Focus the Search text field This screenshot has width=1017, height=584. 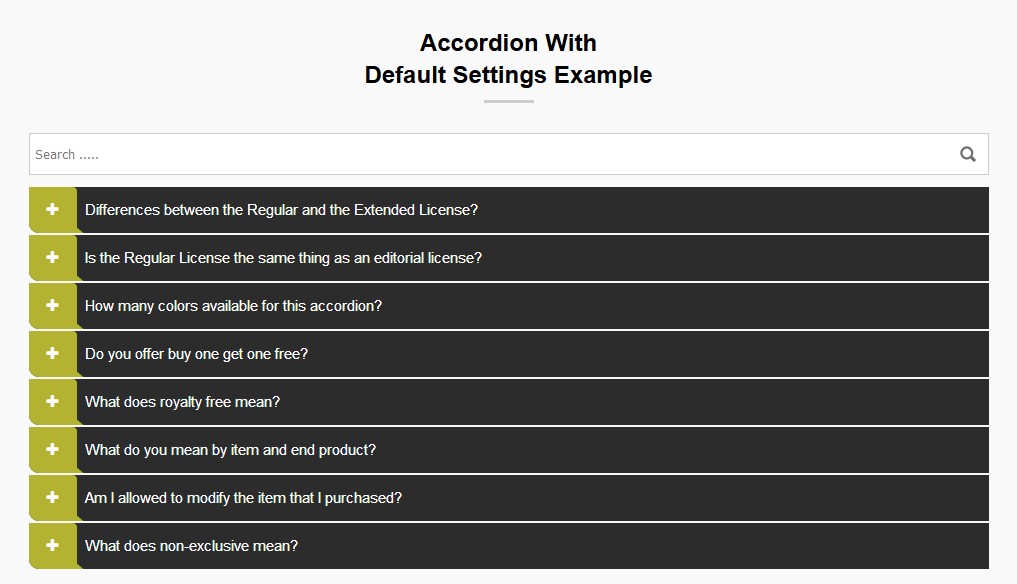click(x=480, y=154)
